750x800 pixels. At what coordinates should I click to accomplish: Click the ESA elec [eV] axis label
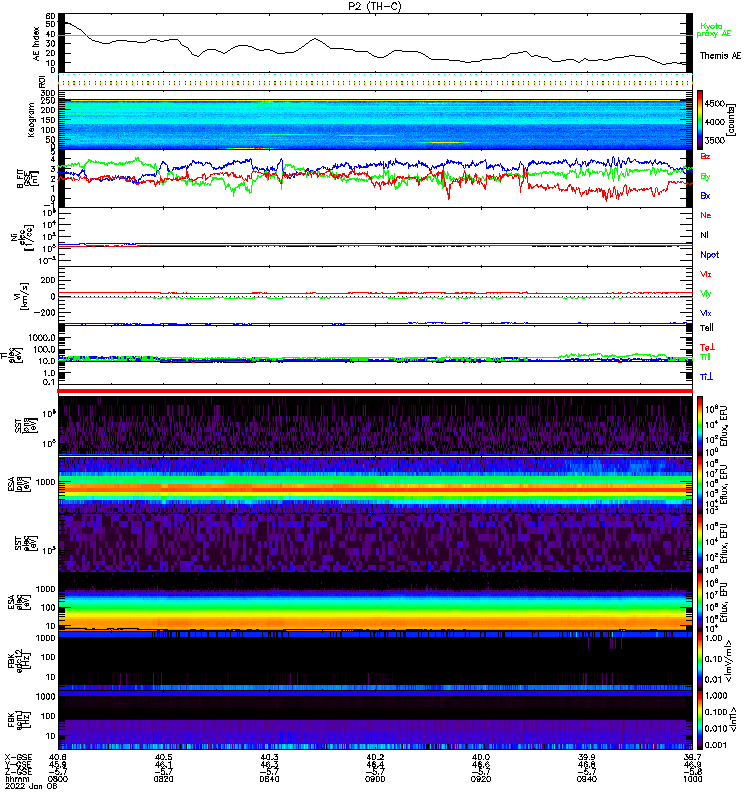click(21, 602)
